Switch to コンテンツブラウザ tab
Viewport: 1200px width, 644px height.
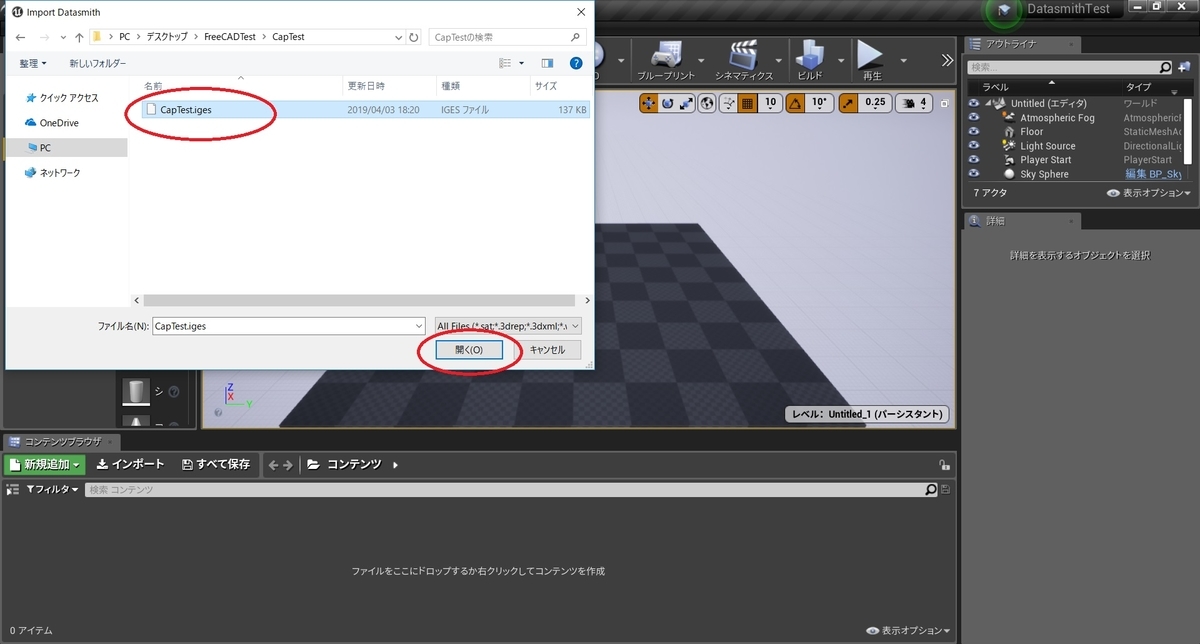click(62, 442)
